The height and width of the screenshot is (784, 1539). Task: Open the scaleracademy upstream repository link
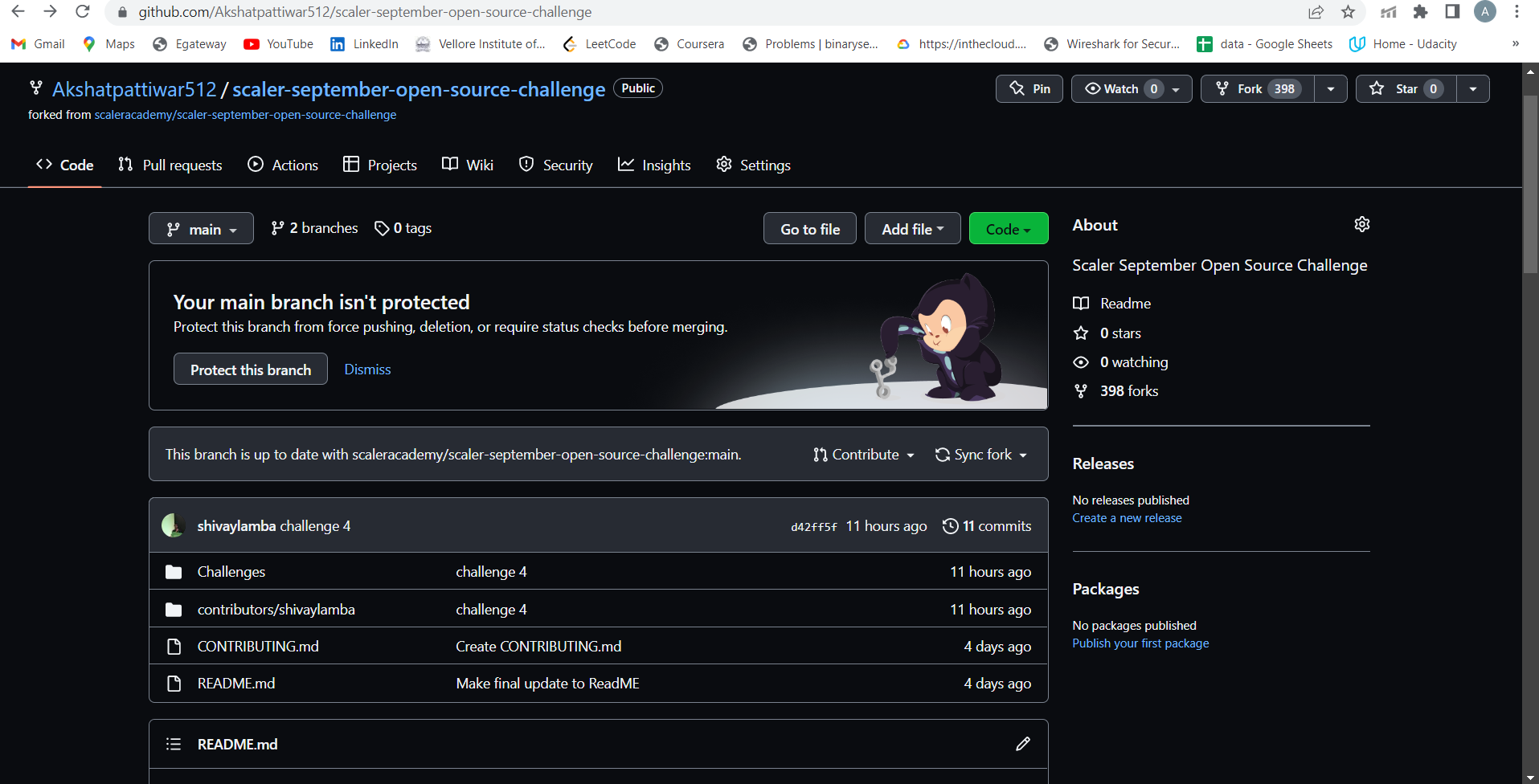[245, 114]
